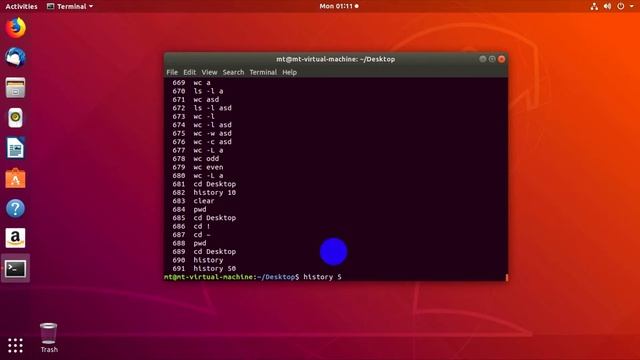Open the Edit menu in terminal
Viewport: 640px width, 360px height.
tap(189, 72)
